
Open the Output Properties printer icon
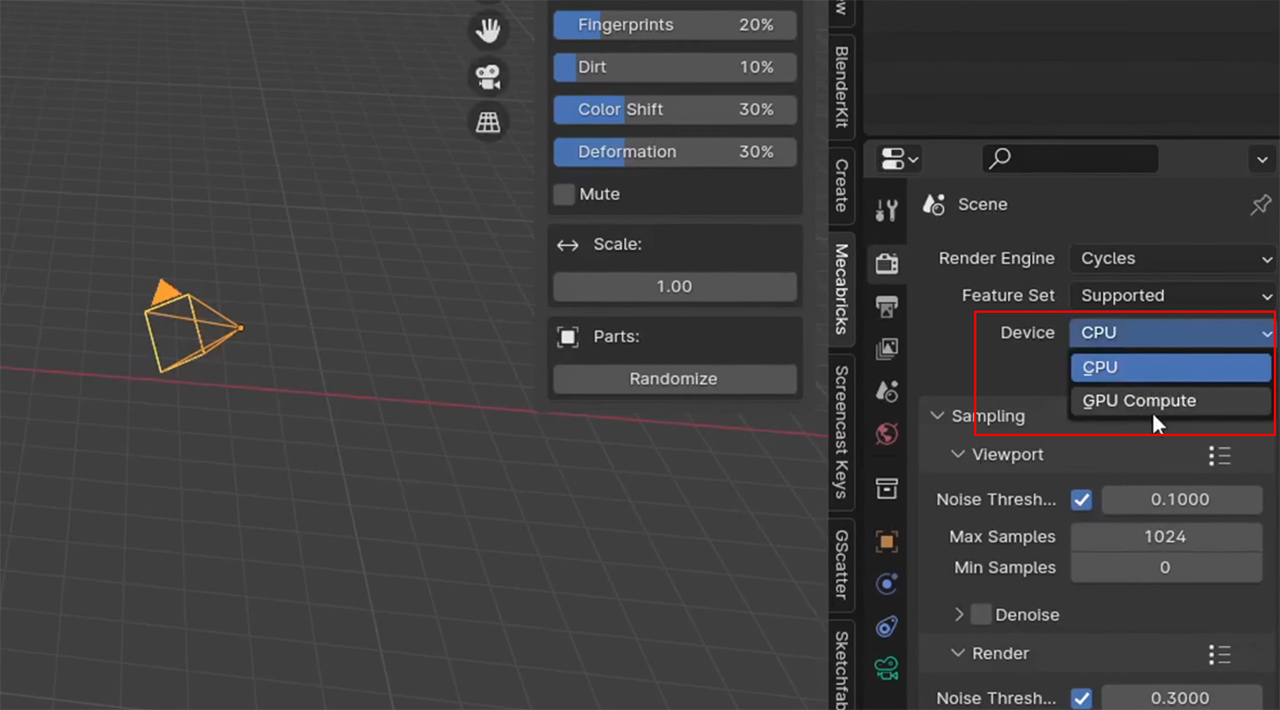[886, 307]
